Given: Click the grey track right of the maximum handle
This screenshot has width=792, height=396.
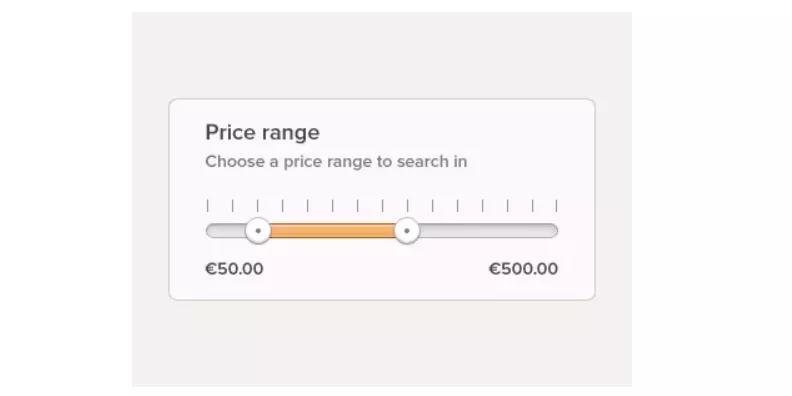Looking at the screenshot, I should click(x=488, y=231).
